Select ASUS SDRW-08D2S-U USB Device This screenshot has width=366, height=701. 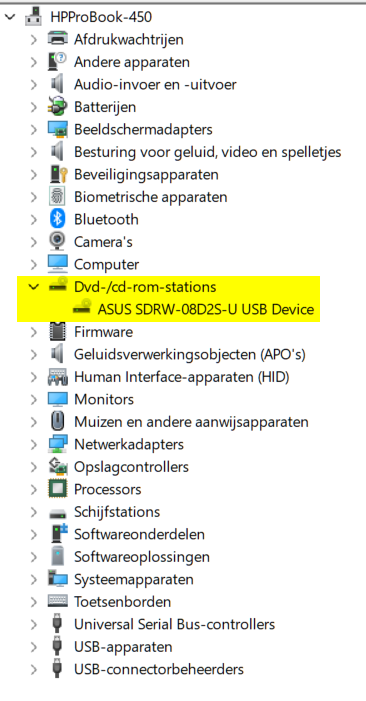coord(206,309)
